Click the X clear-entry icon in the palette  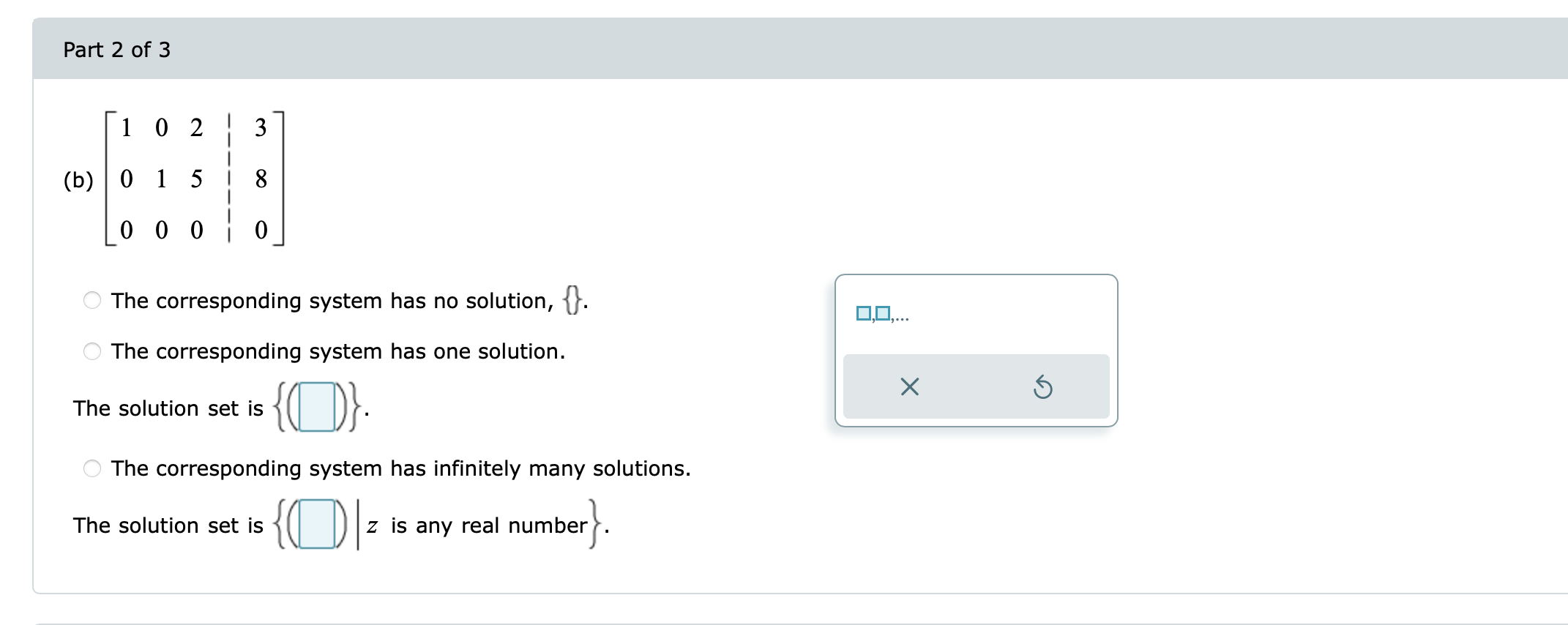910,388
